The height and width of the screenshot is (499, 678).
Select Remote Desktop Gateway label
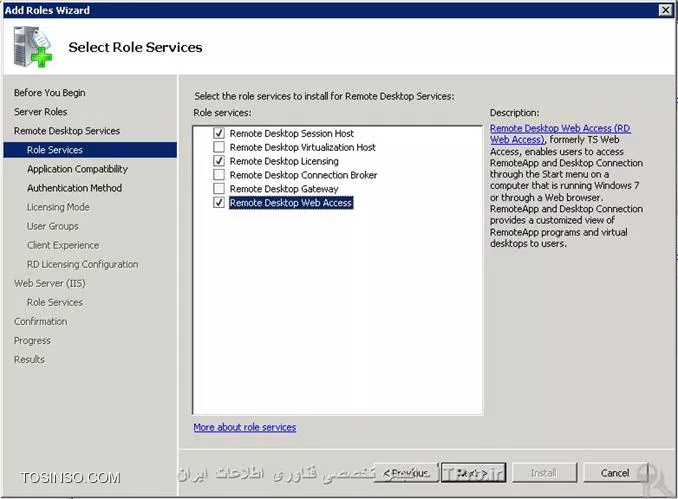click(284, 189)
